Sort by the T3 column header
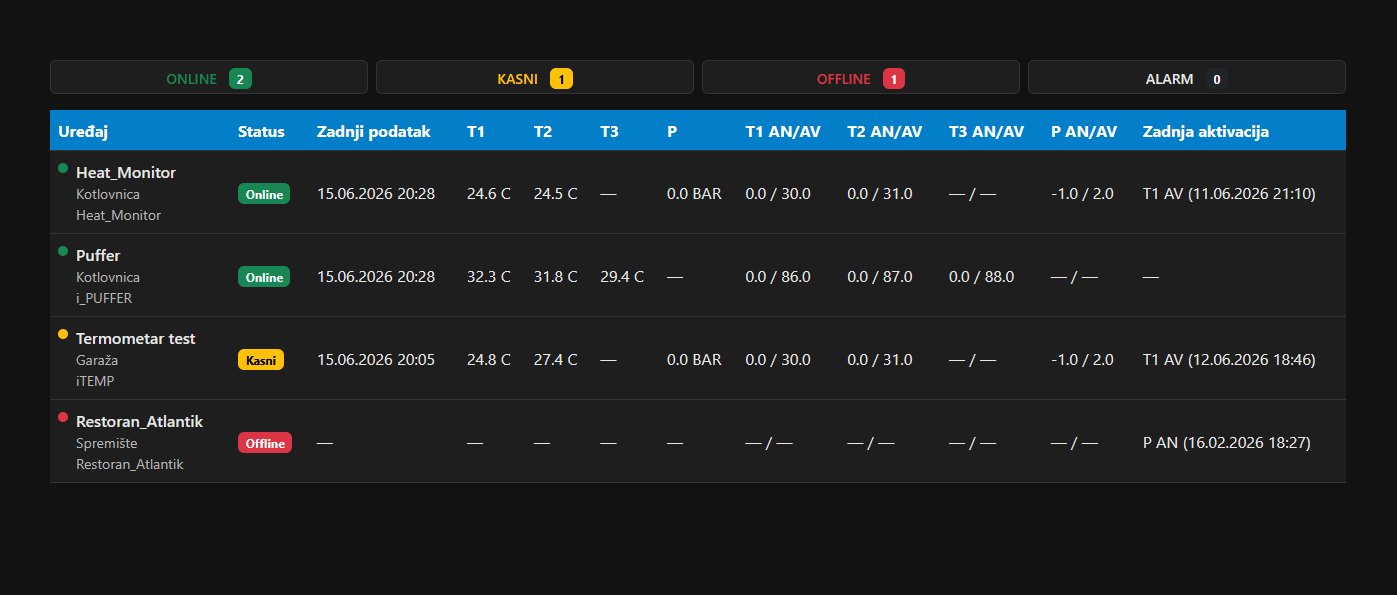 (609, 131)
